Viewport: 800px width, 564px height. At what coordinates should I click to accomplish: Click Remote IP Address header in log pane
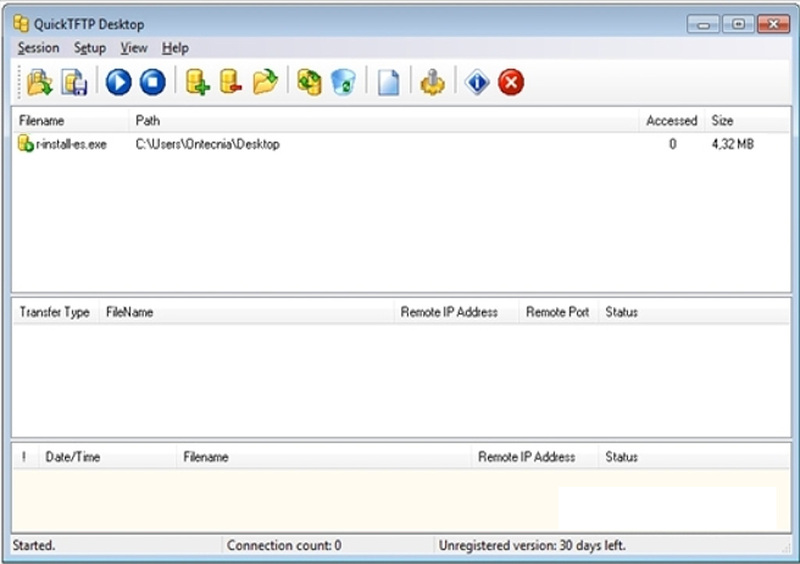coord(534,457)
